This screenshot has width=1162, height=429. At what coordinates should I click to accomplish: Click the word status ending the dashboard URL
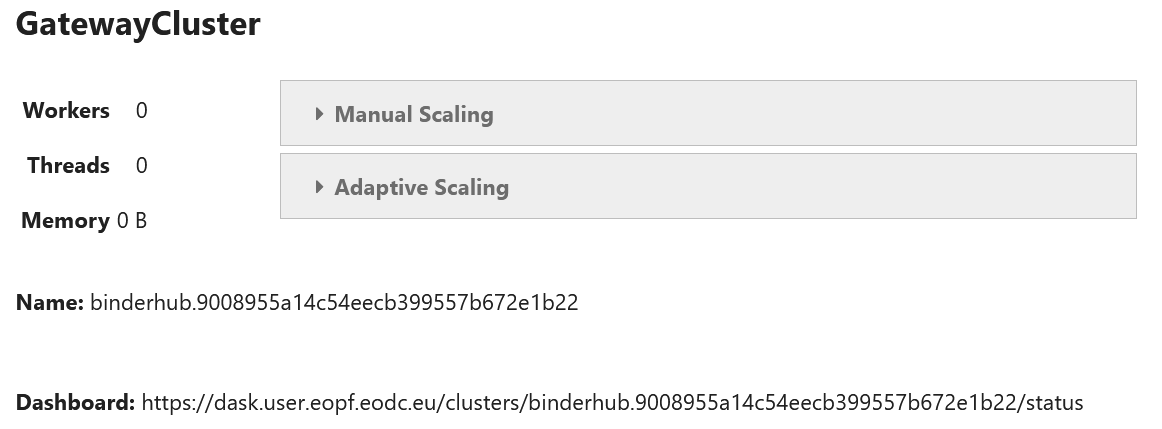coord(1055,403)
